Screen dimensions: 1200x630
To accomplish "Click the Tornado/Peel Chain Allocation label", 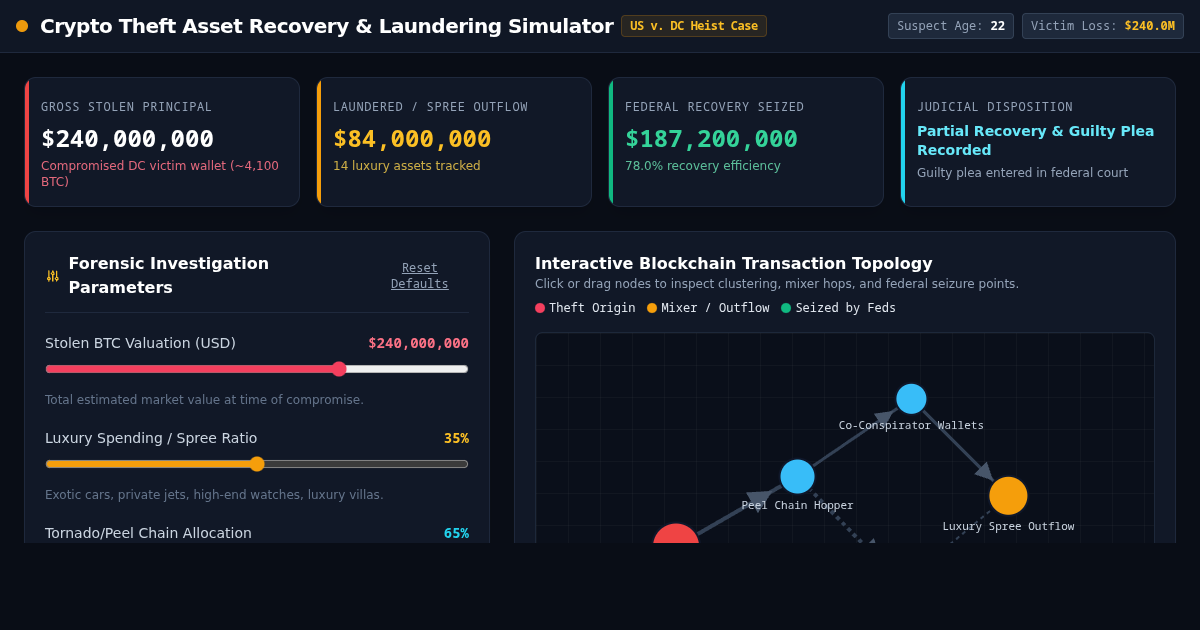I will tap(148, 533).
